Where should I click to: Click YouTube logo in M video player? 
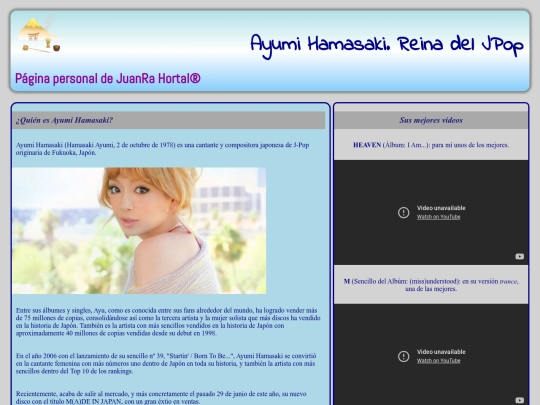coord(519,400)
